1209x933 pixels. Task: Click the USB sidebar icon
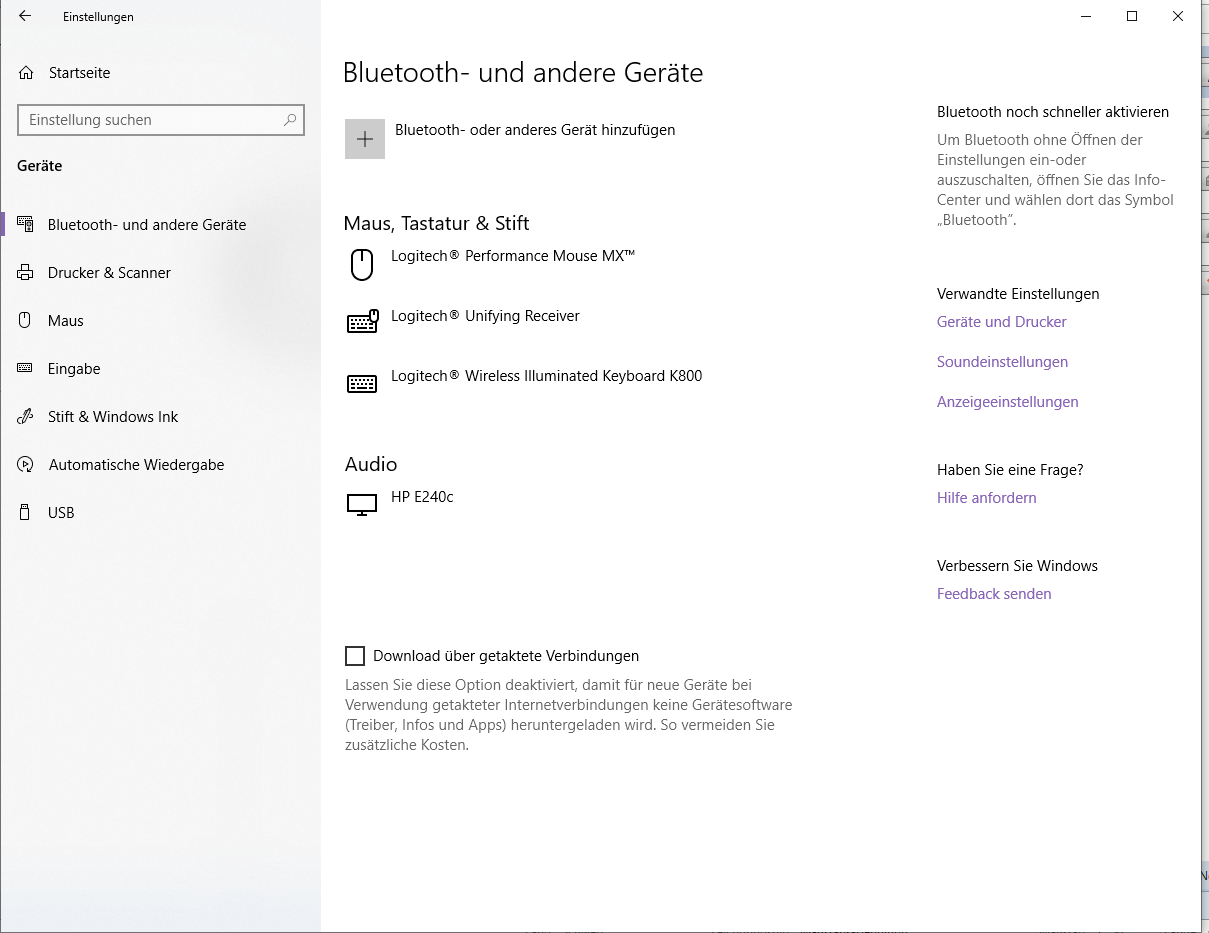26,513
